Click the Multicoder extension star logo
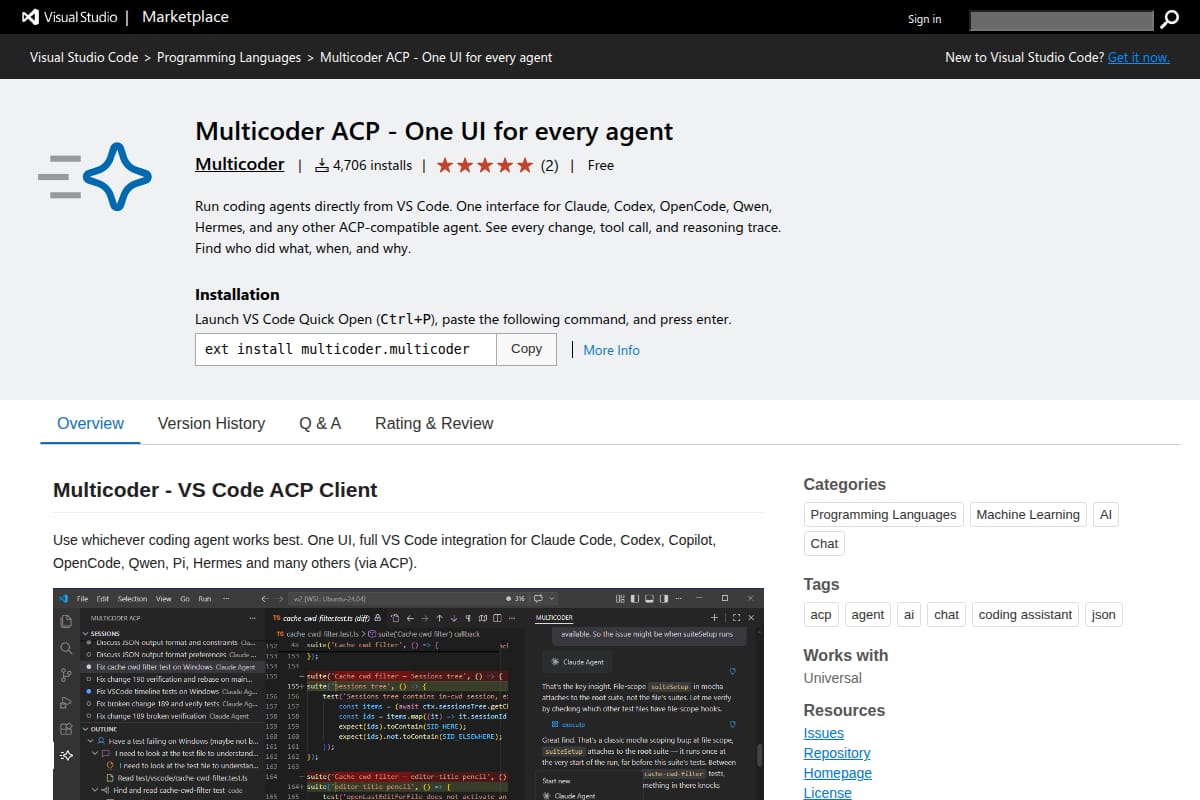 [95, 176]
